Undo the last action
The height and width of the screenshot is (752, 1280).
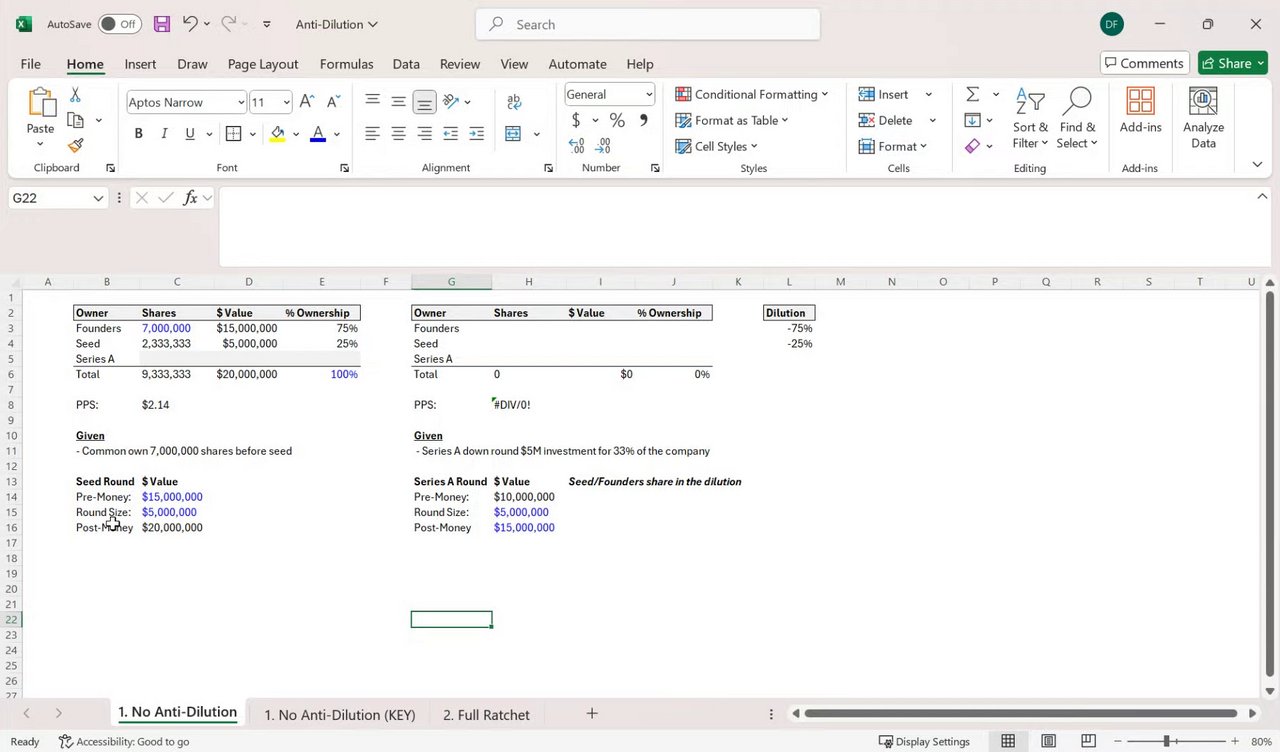pyautogui.click(x=190, y=24)
